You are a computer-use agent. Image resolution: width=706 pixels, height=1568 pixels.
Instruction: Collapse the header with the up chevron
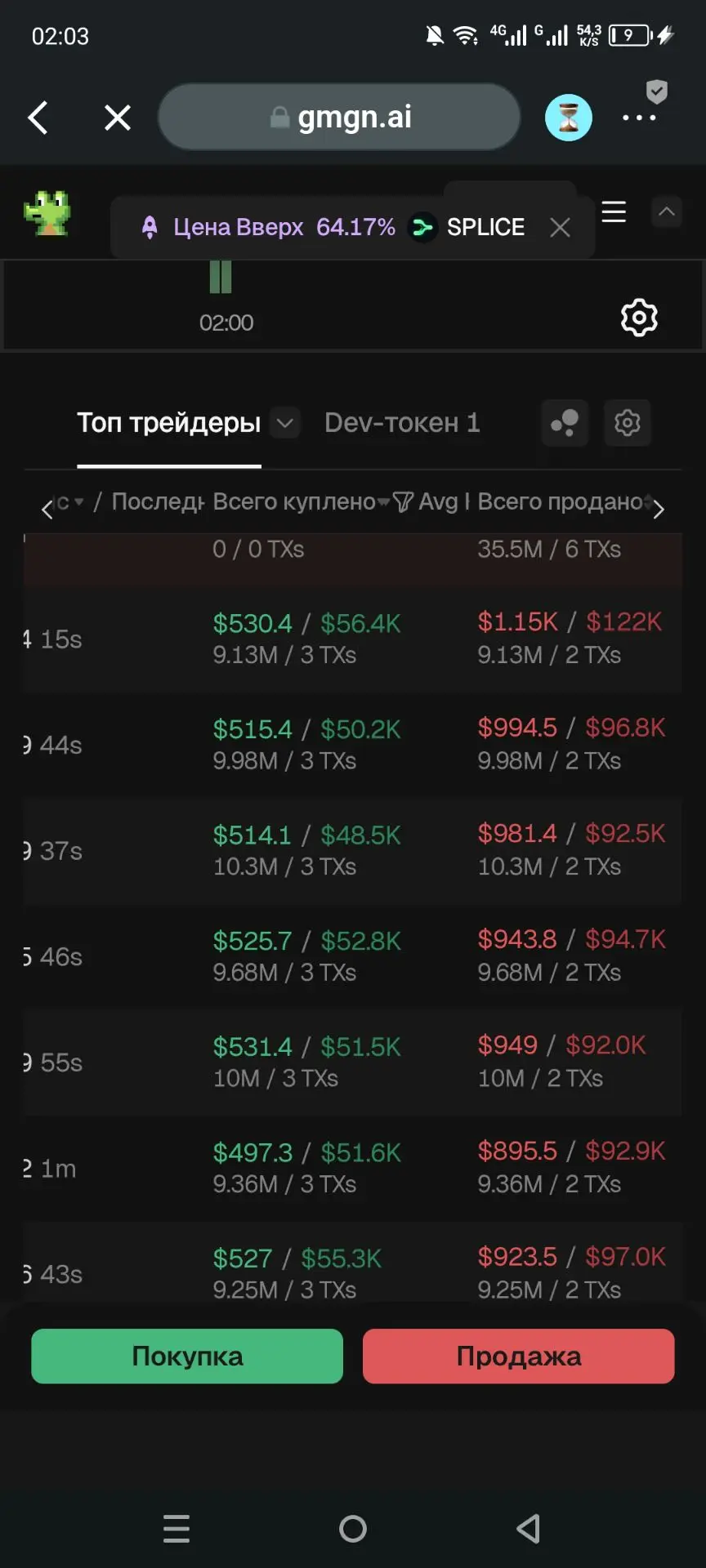click(667, 212)
